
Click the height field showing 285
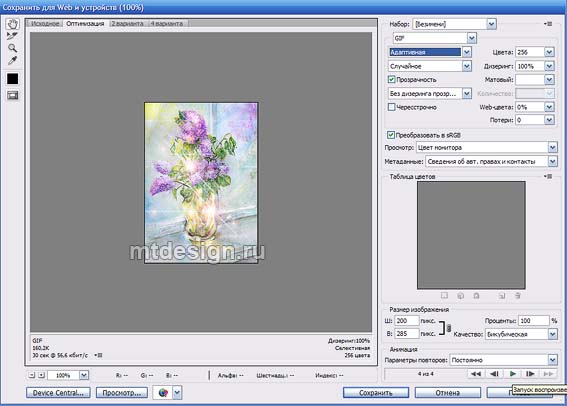pos(406,334)
